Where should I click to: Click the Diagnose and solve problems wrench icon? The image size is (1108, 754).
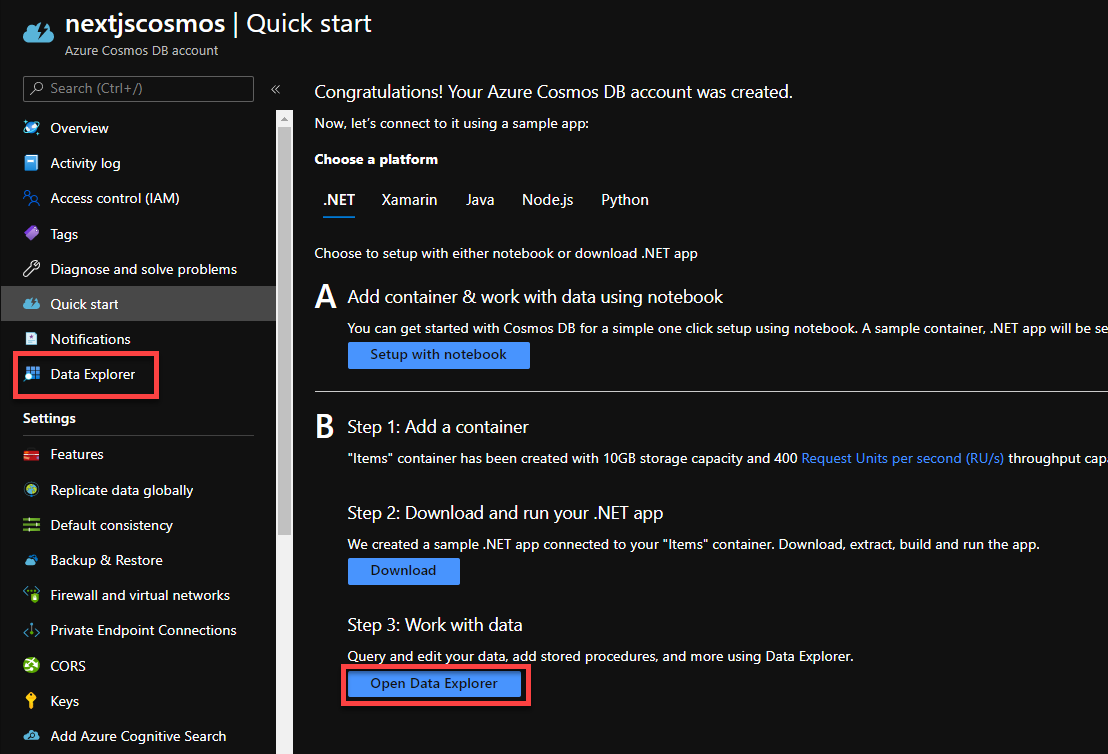[32, 269]
